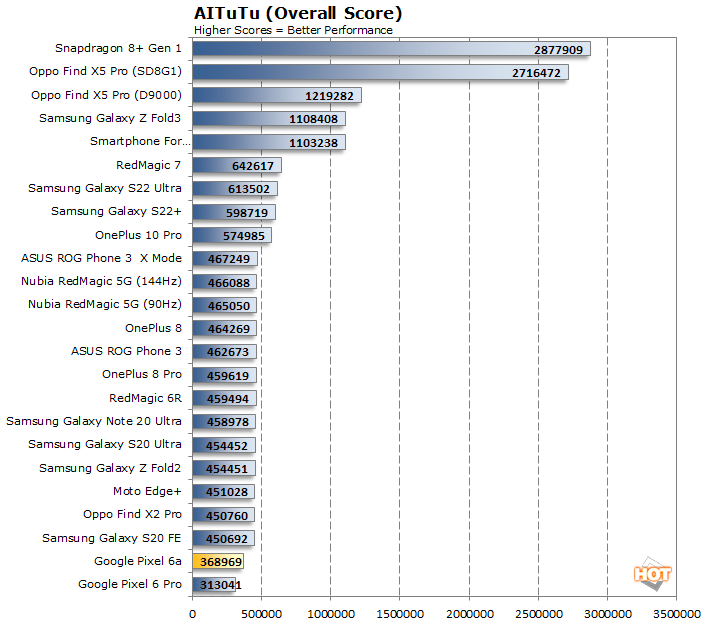Viewport: 708px width, 624px height.
Task: Select the 'Oppo Find X2 Pro' label
Action: coord(132,514)
